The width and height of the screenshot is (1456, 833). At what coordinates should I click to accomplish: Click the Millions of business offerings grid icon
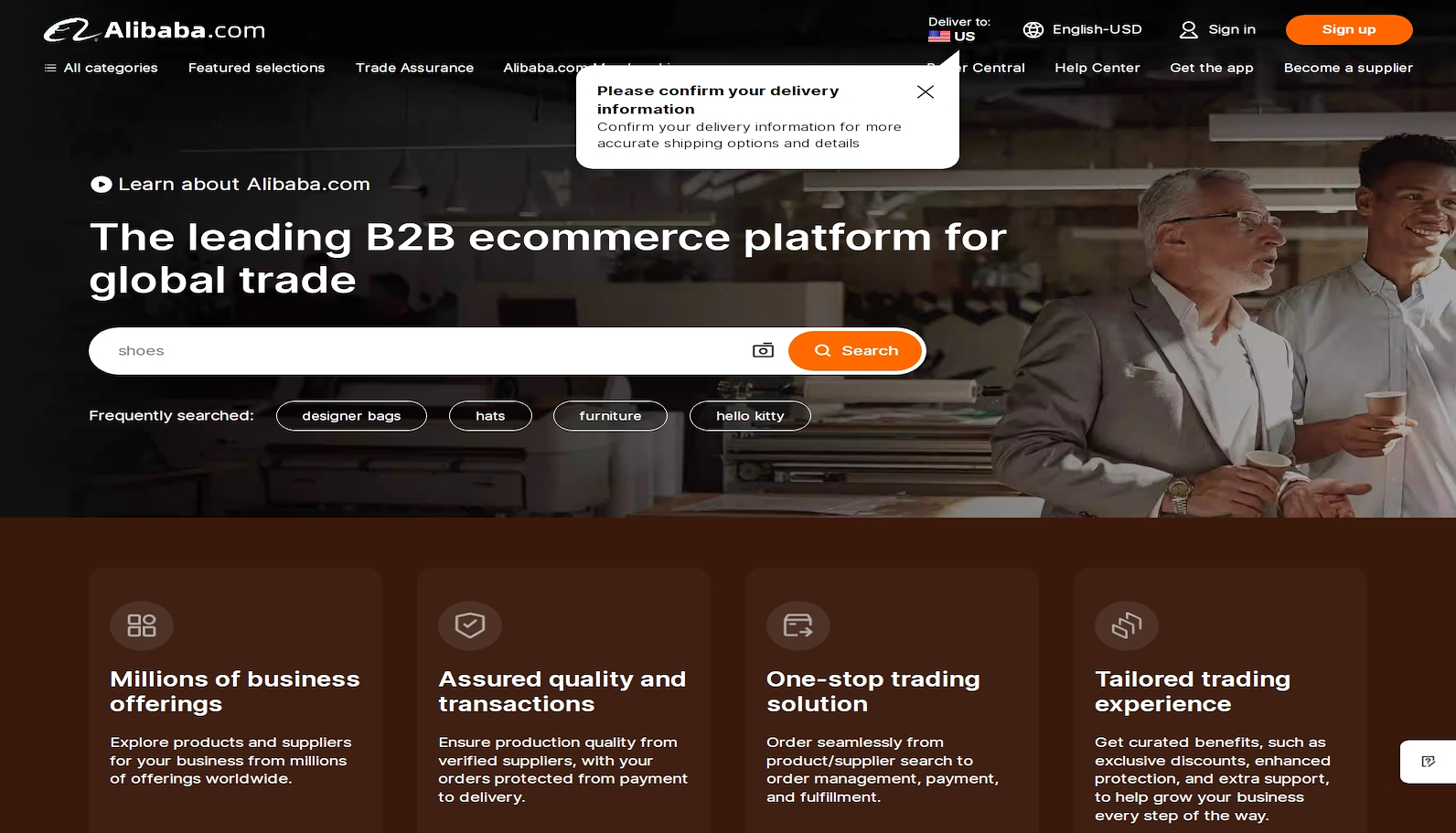tap(142, 625)
